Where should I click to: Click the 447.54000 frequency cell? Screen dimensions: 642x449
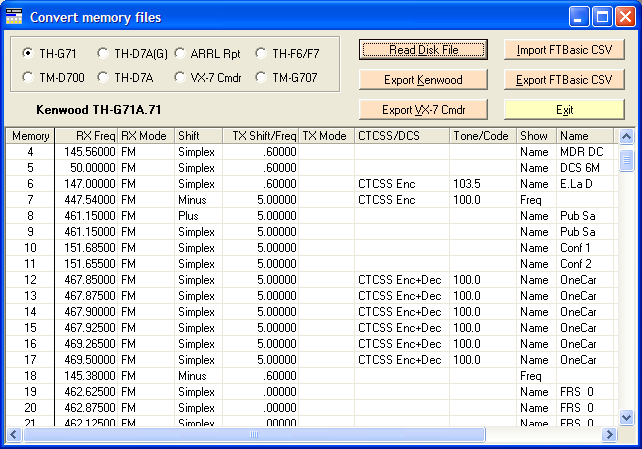86,200
